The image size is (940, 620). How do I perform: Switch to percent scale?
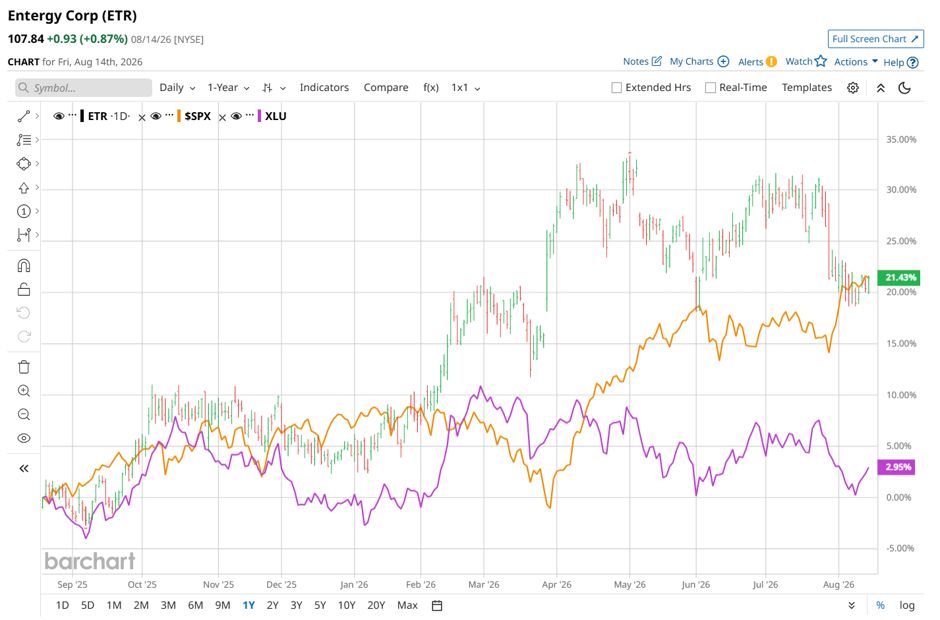tap(880, 606)
